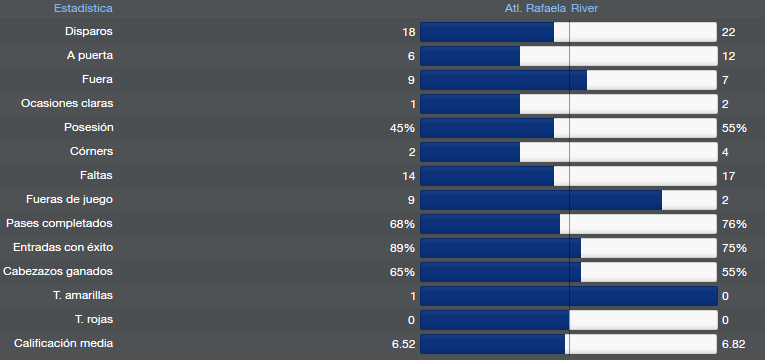
Task: Click the Calificación media bar
Action: [x=568, y=344]
